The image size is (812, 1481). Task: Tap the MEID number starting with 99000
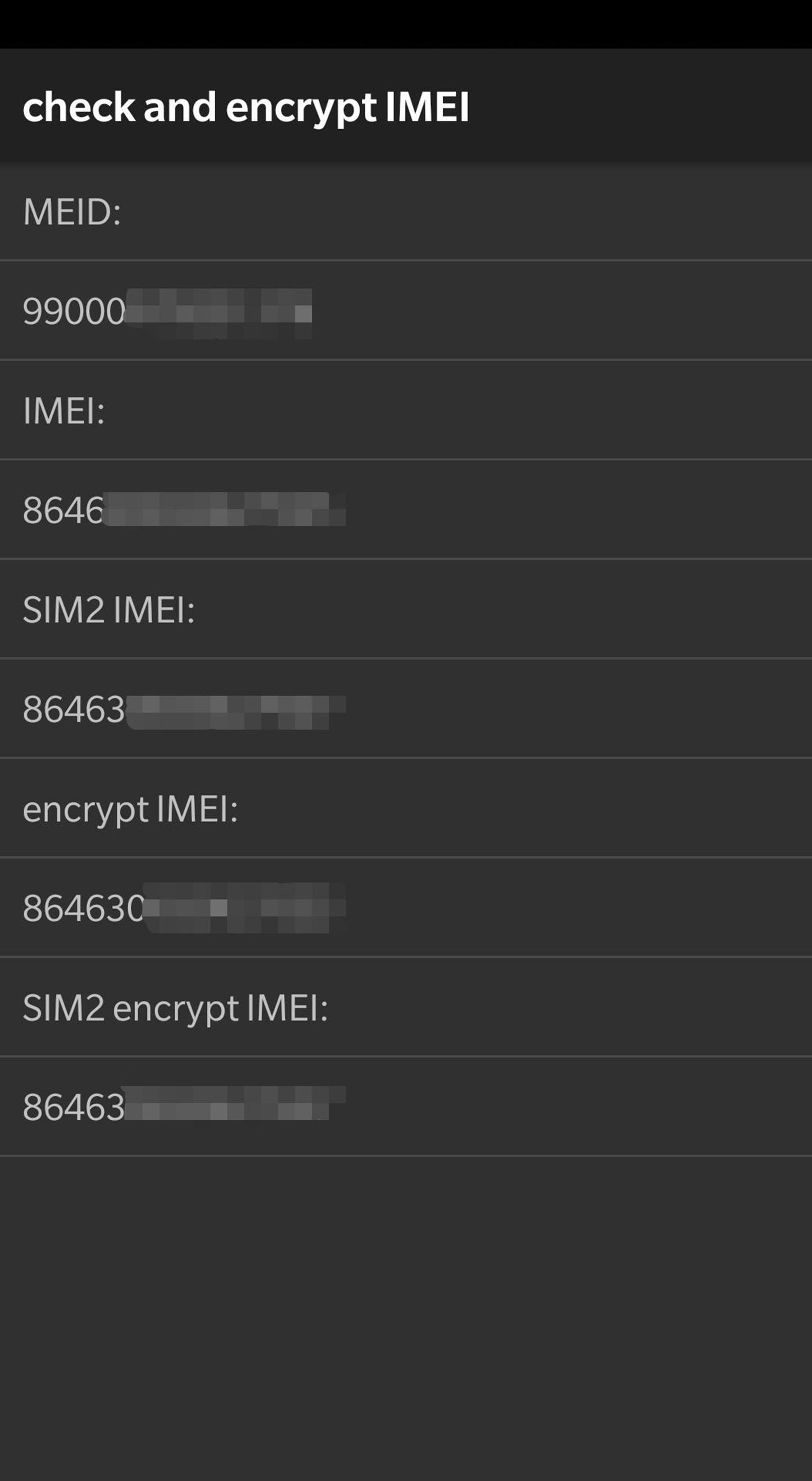[x=167, y=311]
